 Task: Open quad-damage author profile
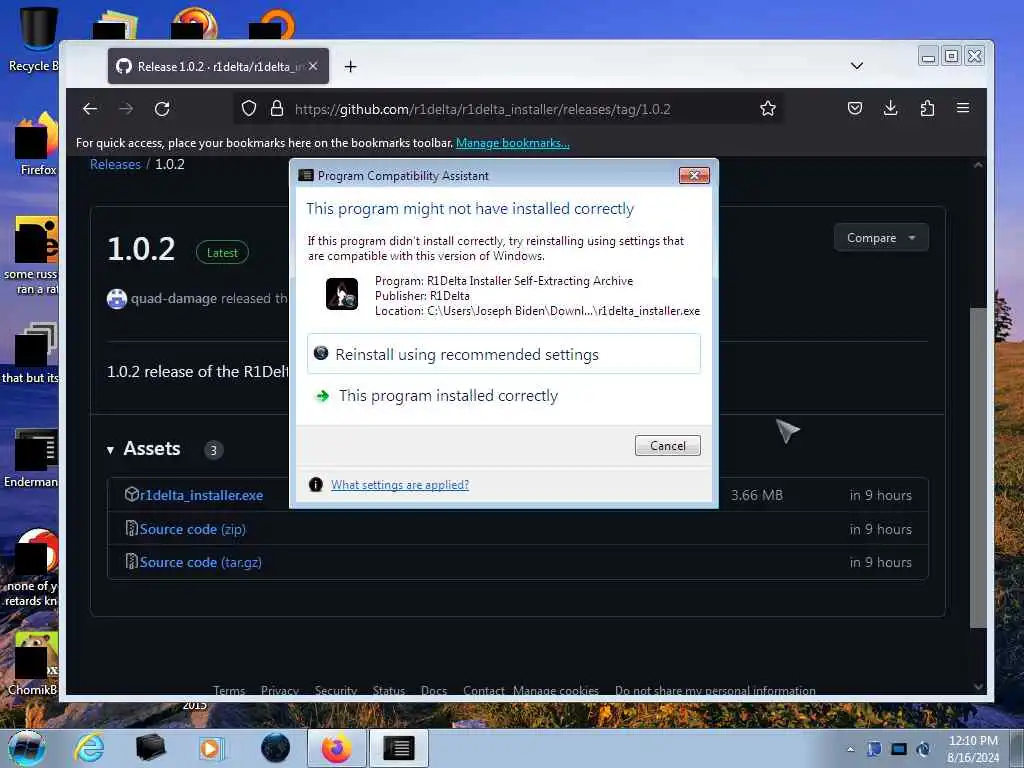[x=174, y=298]
